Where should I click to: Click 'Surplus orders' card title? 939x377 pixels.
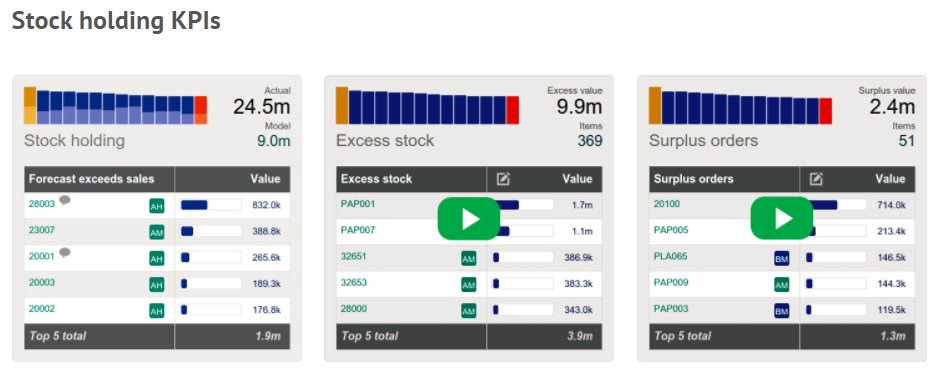point(704,141)
